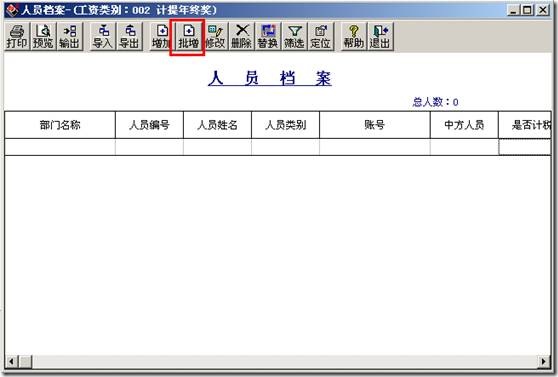The image size is (558, 377).
Task: Select the 导出 export tool
Action: (x=129, y=36)
